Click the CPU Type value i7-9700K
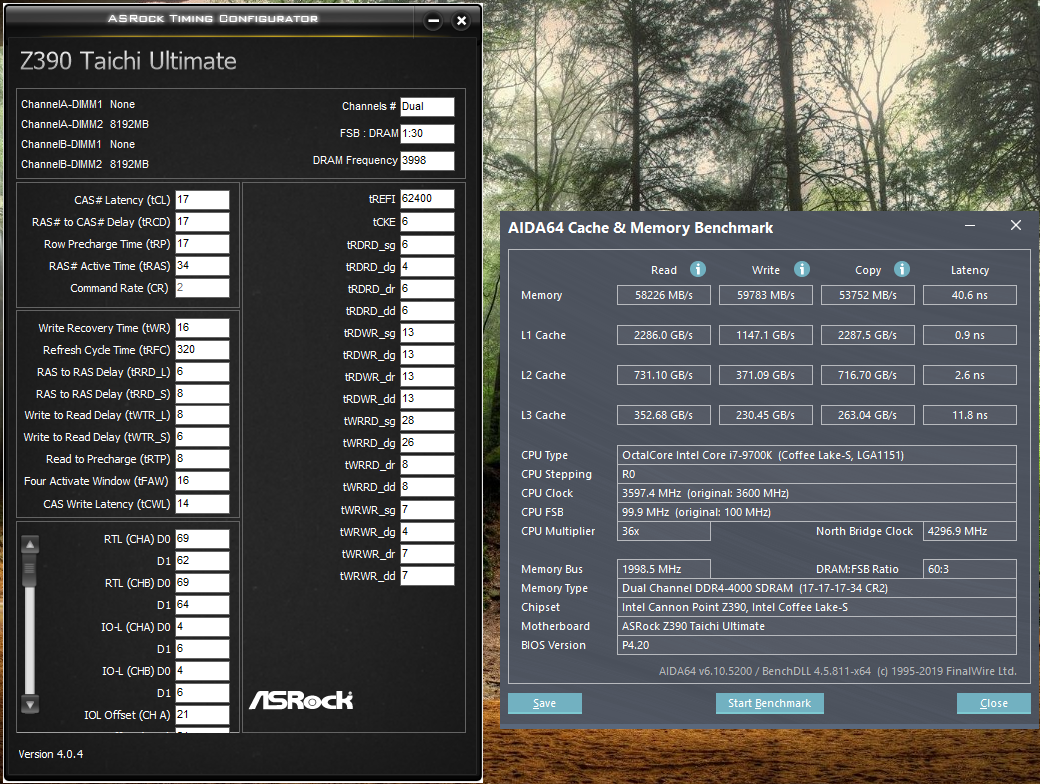 816,455
